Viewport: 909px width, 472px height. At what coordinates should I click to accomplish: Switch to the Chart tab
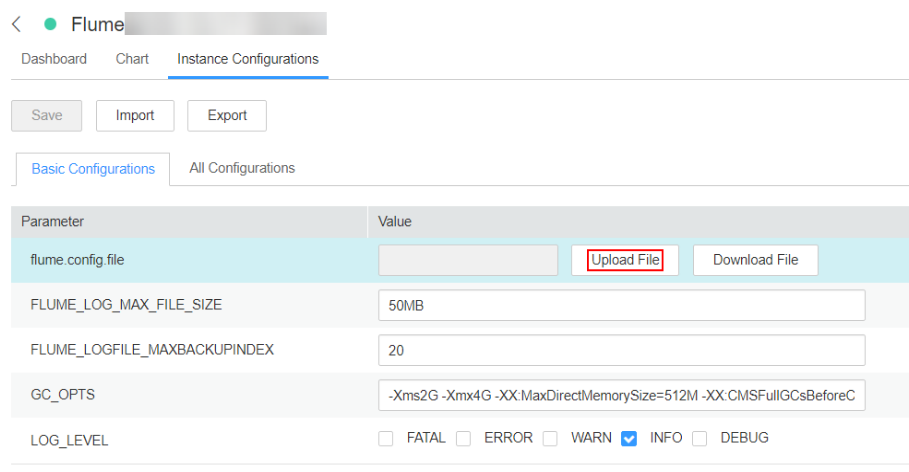tap(132, 59)
